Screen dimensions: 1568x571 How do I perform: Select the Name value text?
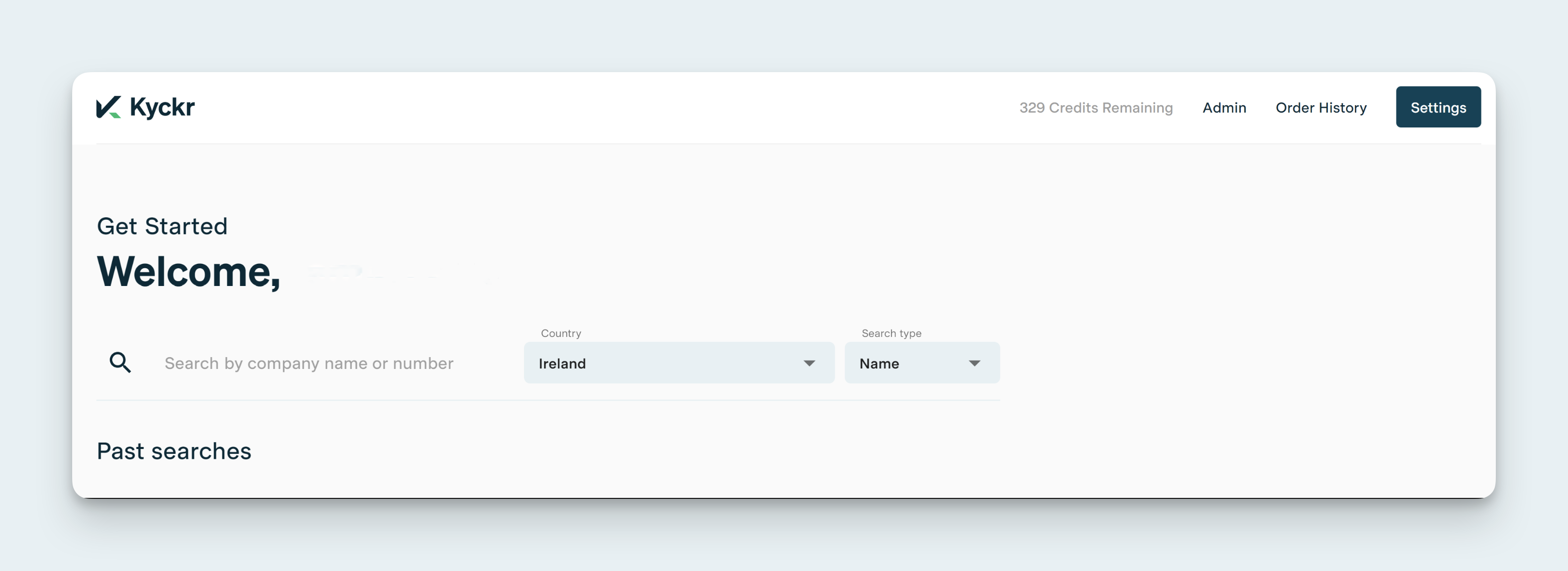tap(878, 364)
